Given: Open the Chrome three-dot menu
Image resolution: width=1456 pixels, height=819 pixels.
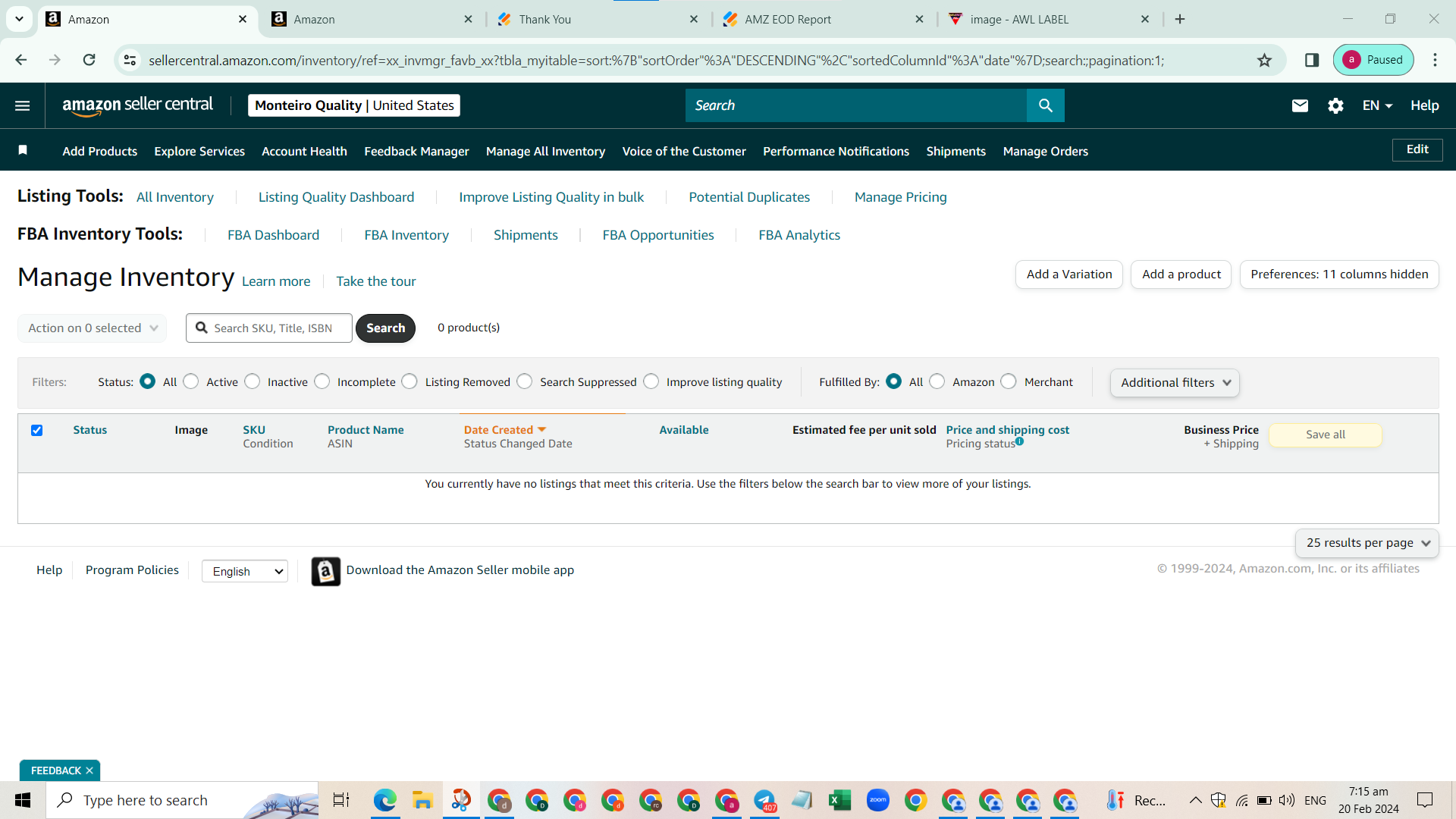Looking at the screenshot, I should (1435, 60).
